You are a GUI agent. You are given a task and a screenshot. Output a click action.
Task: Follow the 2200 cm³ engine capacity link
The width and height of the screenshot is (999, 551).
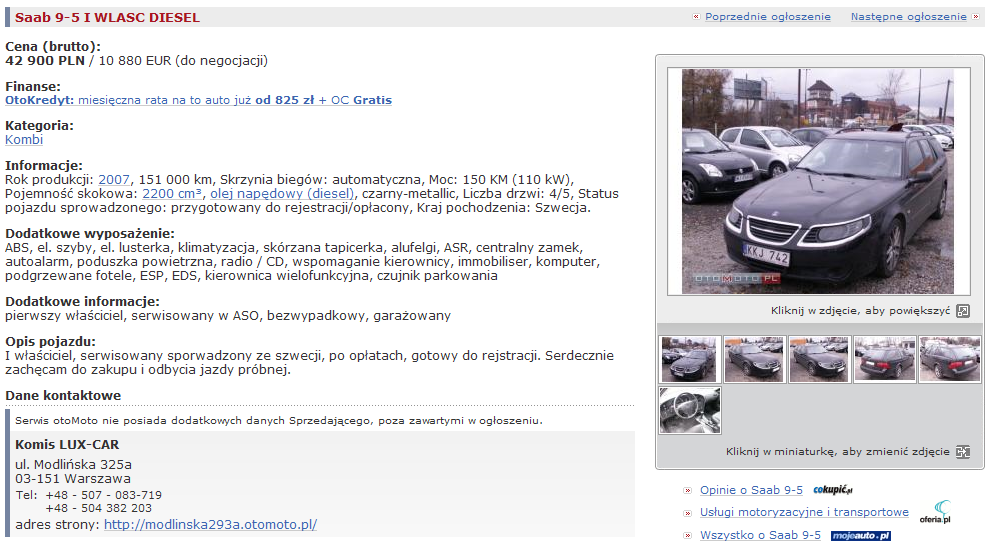(x=172, y=194)
